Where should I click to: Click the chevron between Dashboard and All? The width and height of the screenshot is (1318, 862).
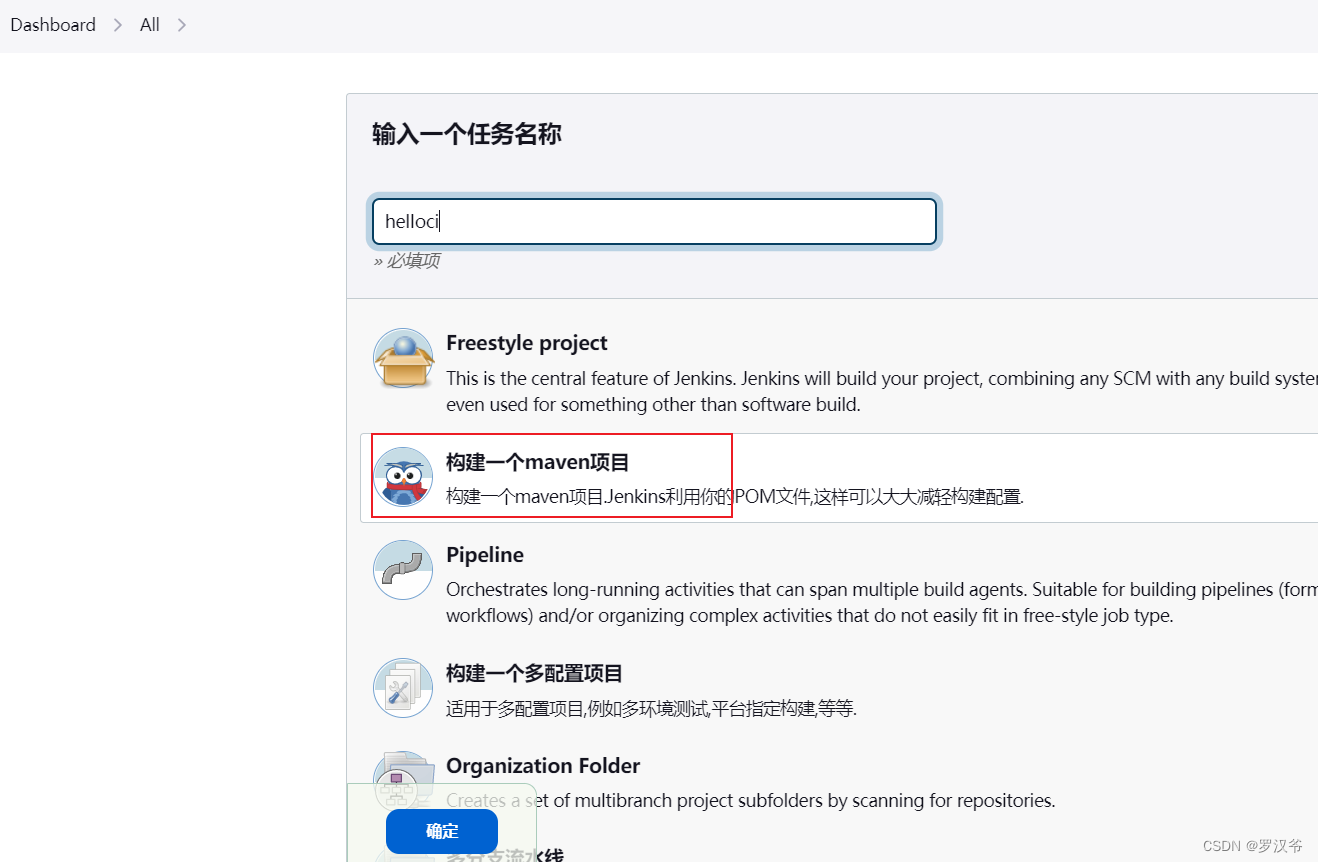click(x=117, y=24)
